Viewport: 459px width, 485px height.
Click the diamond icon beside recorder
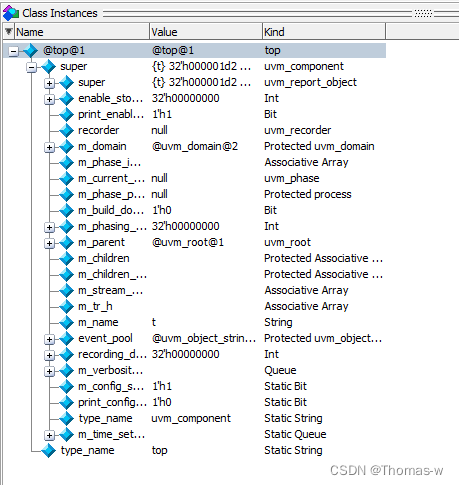pos(66,131)
